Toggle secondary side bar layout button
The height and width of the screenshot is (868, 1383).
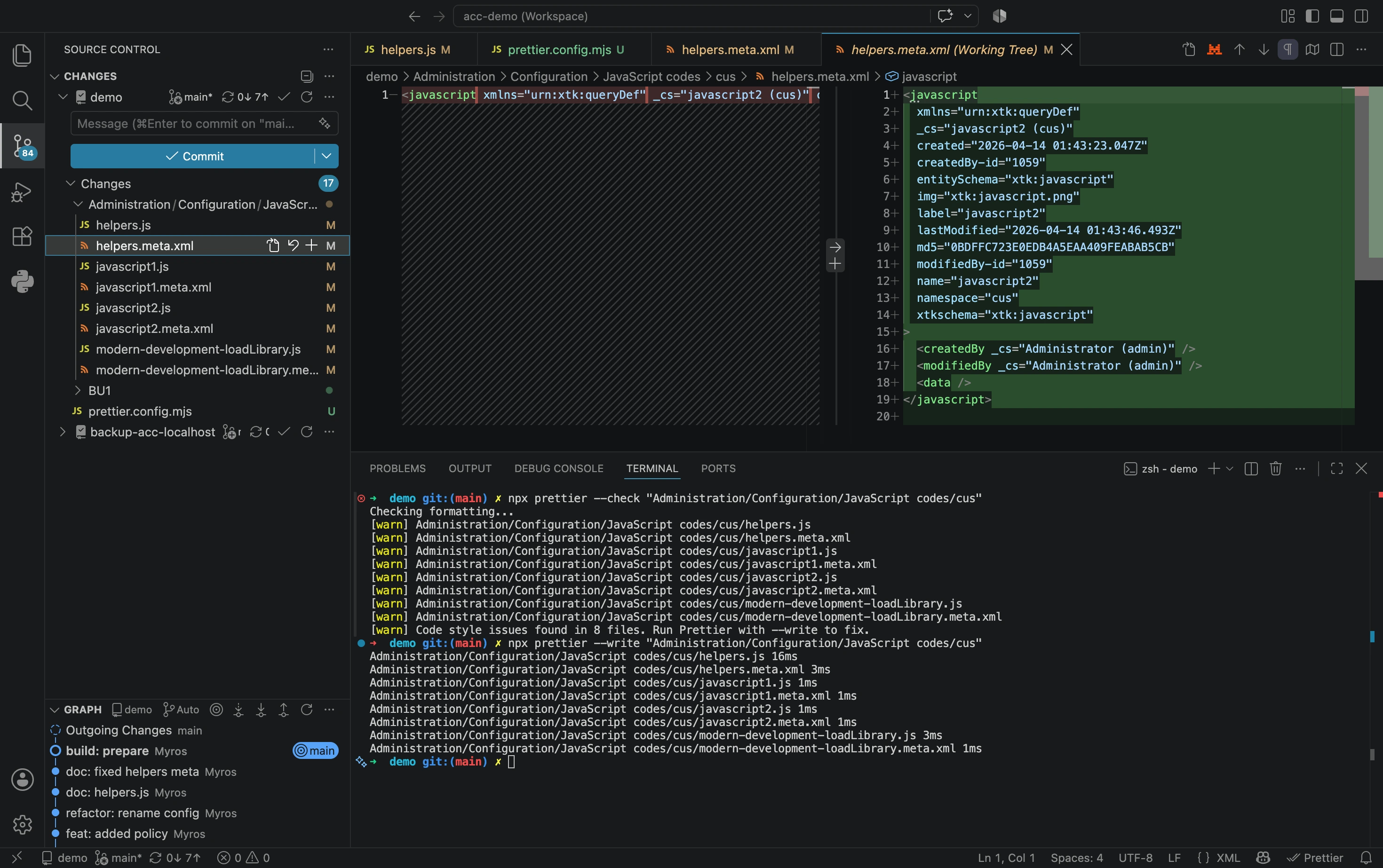[1361, 16]
